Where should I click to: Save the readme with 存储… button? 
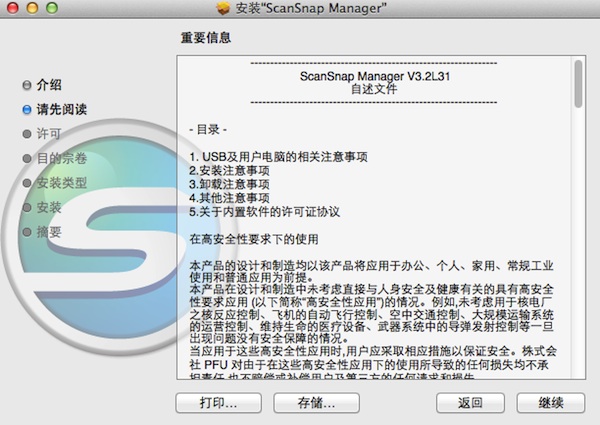click(x=316, y=402)
